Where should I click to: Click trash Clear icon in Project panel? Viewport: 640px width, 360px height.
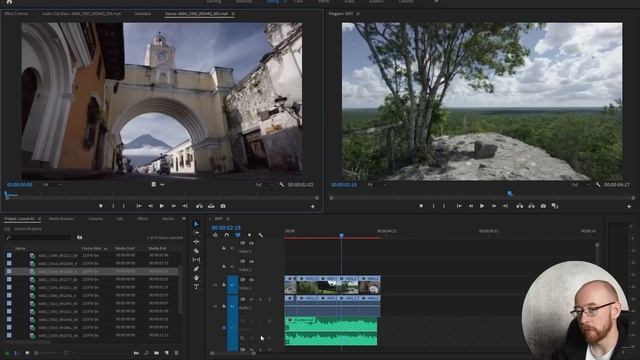point(177,353)
